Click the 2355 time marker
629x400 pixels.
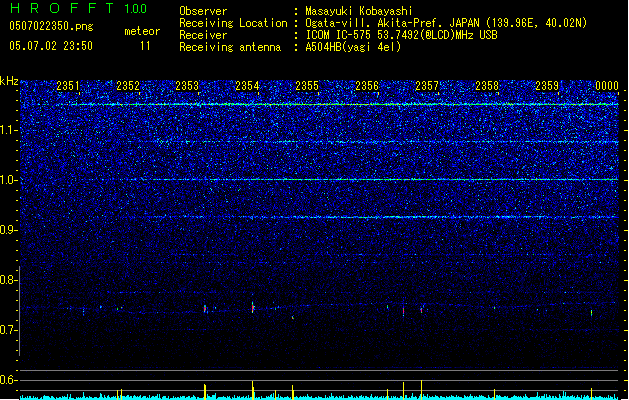click(x=307, y=86)
